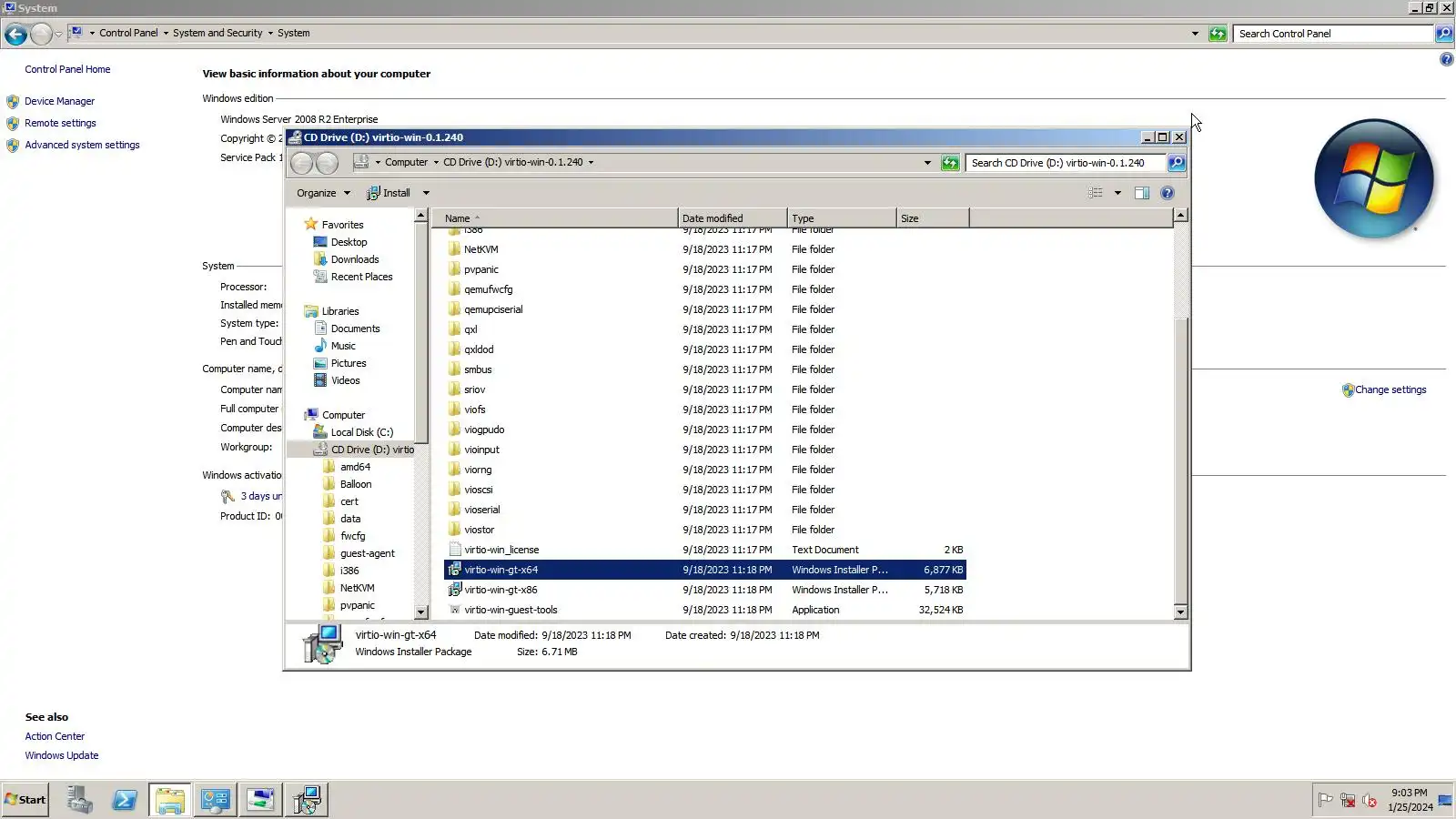Image resolution: width=1456 pixels, height=819 pixels.
Task: Open Explorer help icon in toolbar
Action: click(x=1168, y=193)
